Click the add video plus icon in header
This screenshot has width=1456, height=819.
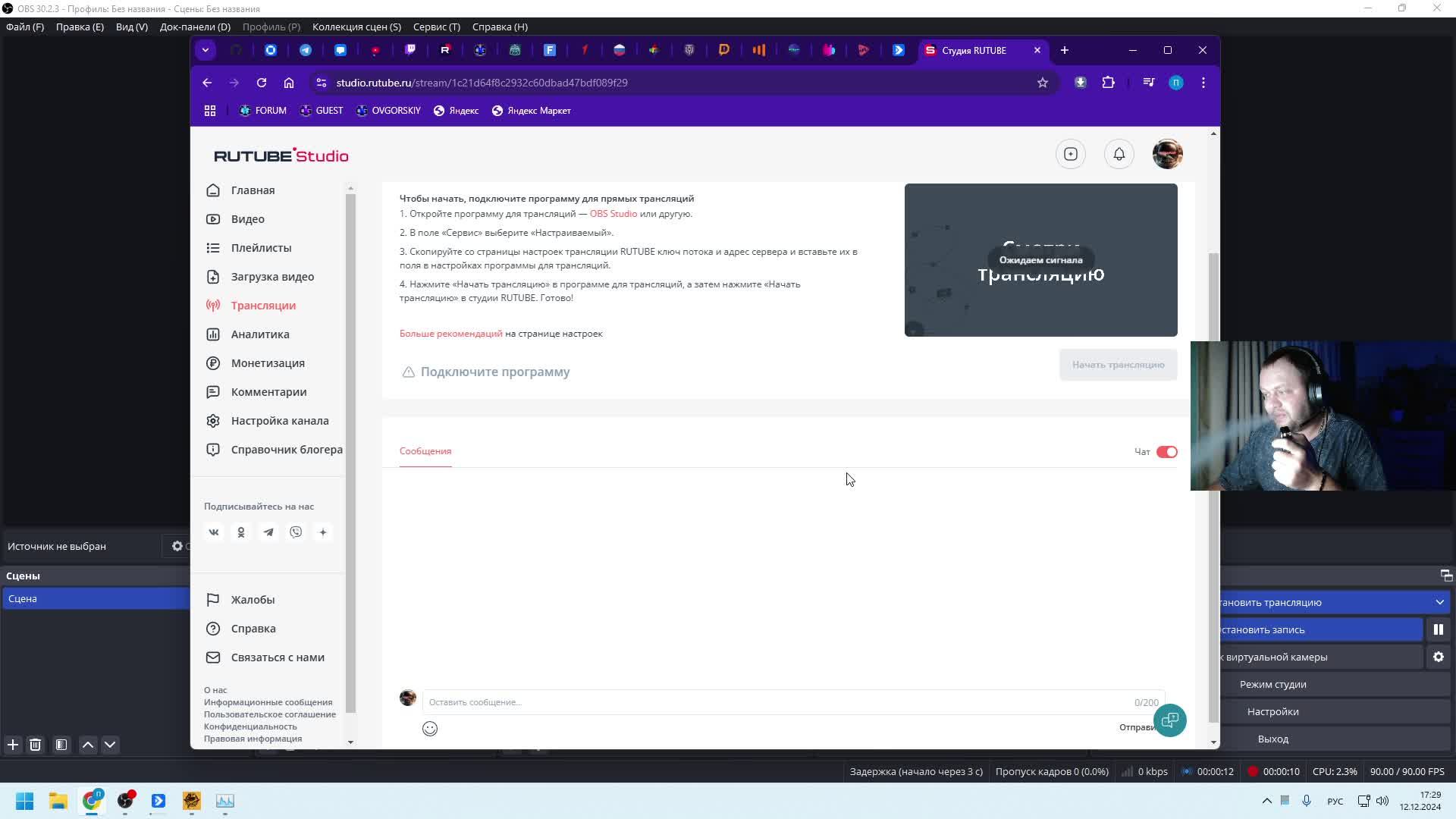click(x=1070, y=155)
